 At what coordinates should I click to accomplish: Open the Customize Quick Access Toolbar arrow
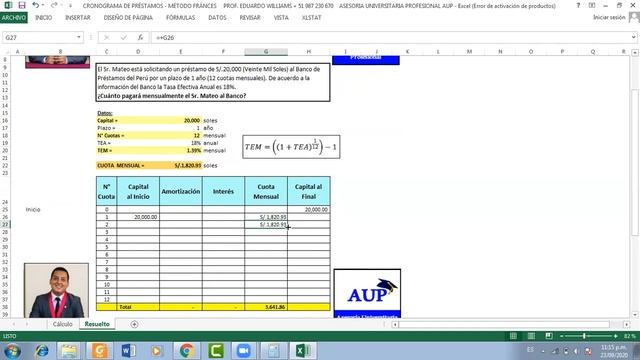(x=70, y=6)
